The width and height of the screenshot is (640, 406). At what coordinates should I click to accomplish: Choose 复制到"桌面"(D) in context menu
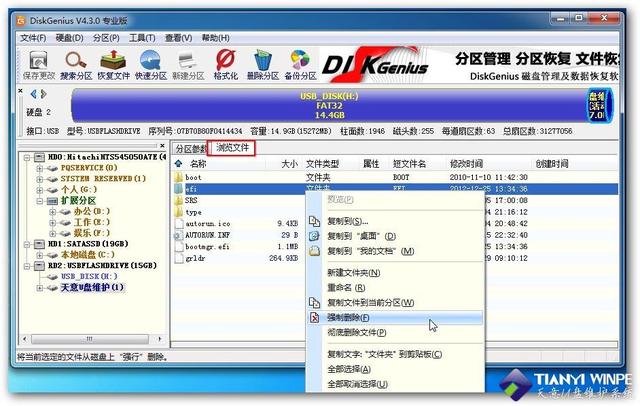[395, 236]
